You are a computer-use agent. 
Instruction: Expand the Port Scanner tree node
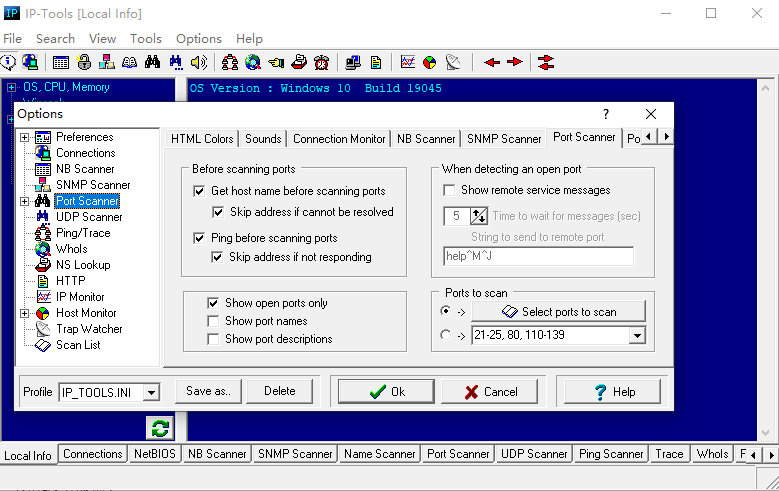pos(24,201)
